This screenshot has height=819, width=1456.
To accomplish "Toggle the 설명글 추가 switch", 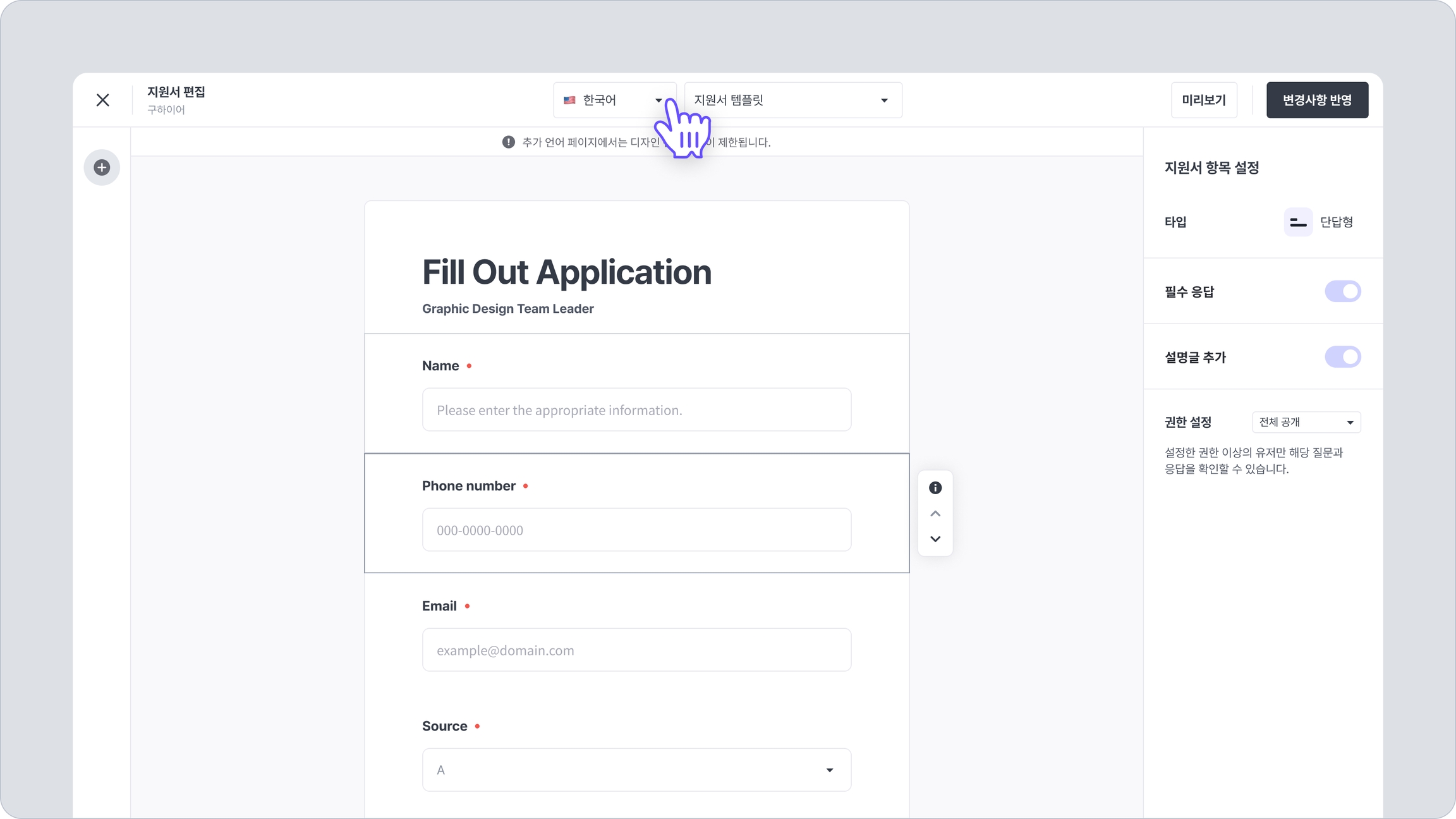I will (x=1342, y=357).
